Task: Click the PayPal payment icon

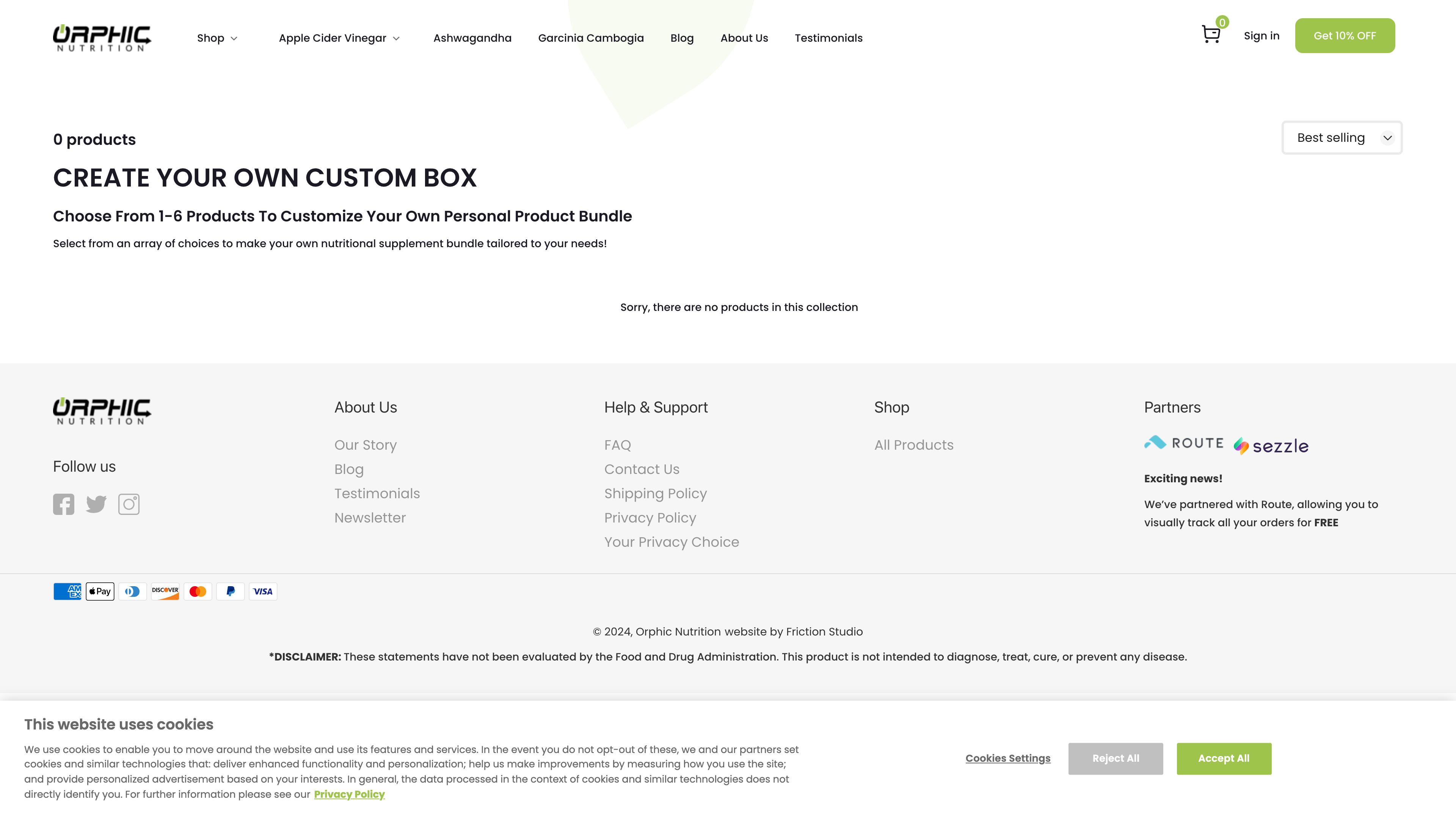Action: pos(230,591)
